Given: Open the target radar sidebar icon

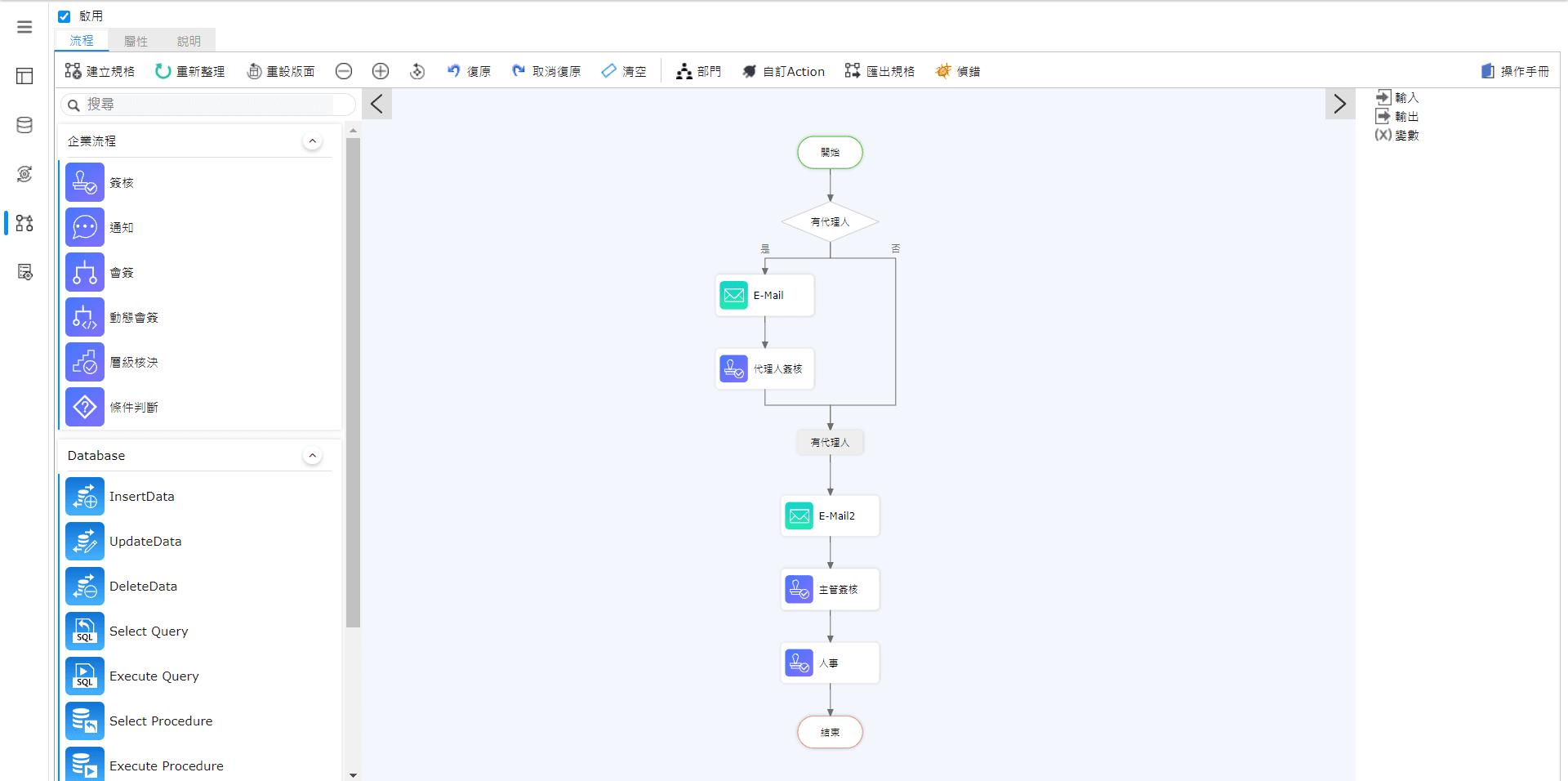Looking at the screenshot, I should pyautogui.click(x=24, y=174).
